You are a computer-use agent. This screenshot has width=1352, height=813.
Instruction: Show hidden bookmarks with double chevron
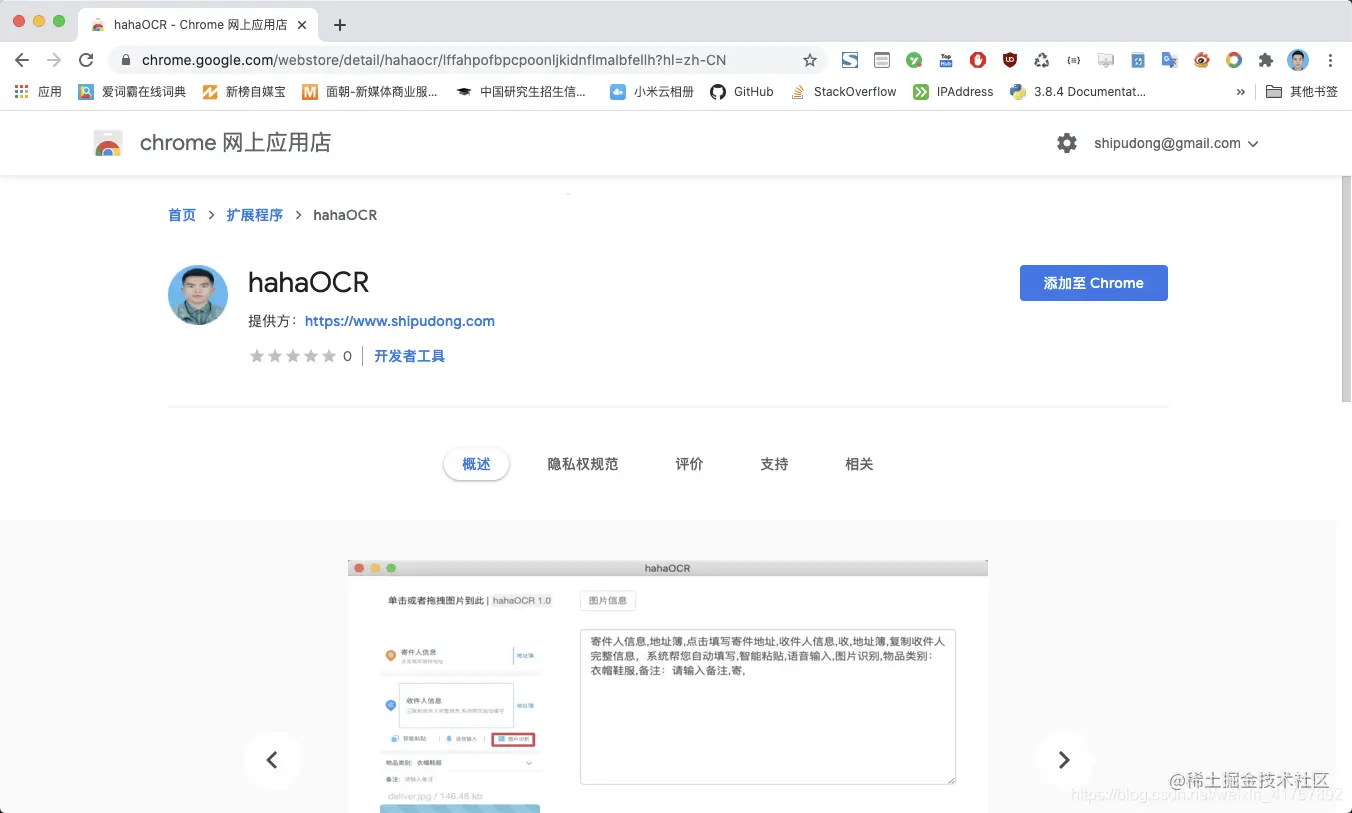(1241, 91)
